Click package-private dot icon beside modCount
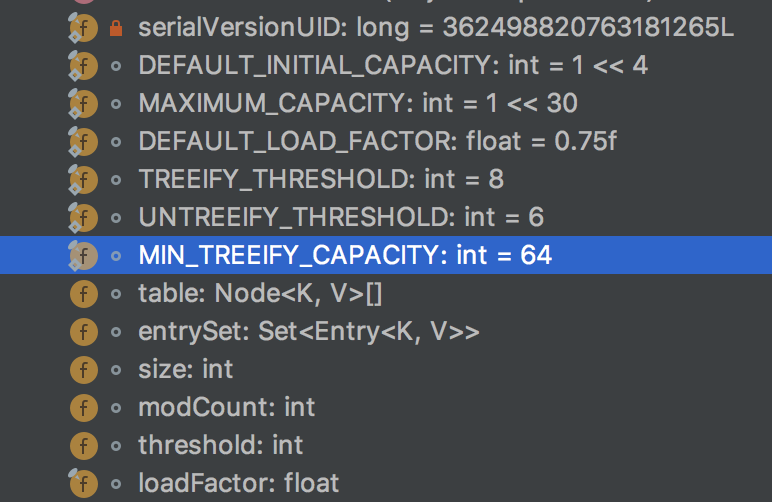This screenshot has width=772, height=502. [116, 408]
